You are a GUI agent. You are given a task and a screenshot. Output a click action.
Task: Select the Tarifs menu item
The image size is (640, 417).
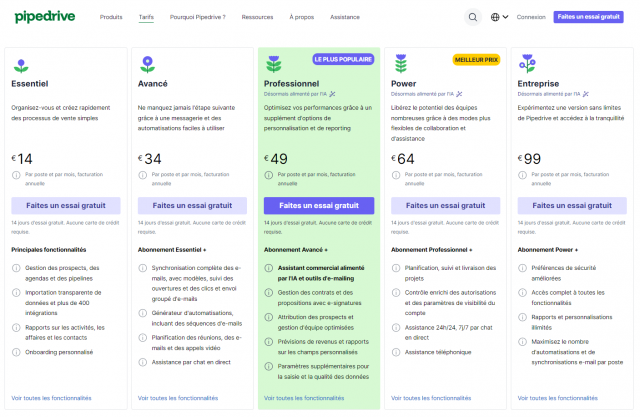pos(146,17)
